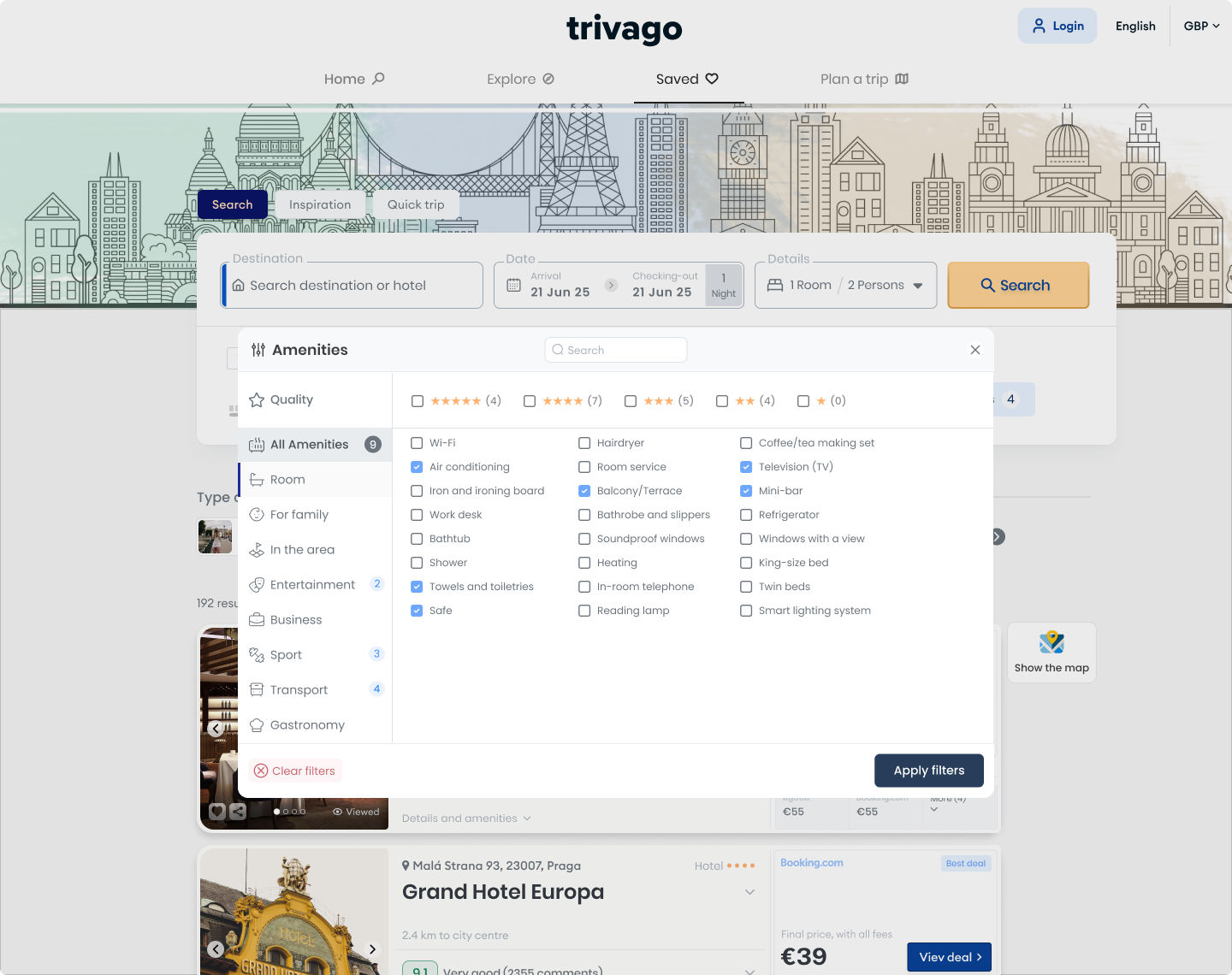The width and height of the screenshot is (1232, 975).
Task: Click the swap arrow between arrival and checkout dates
Action: coord(611,285)
